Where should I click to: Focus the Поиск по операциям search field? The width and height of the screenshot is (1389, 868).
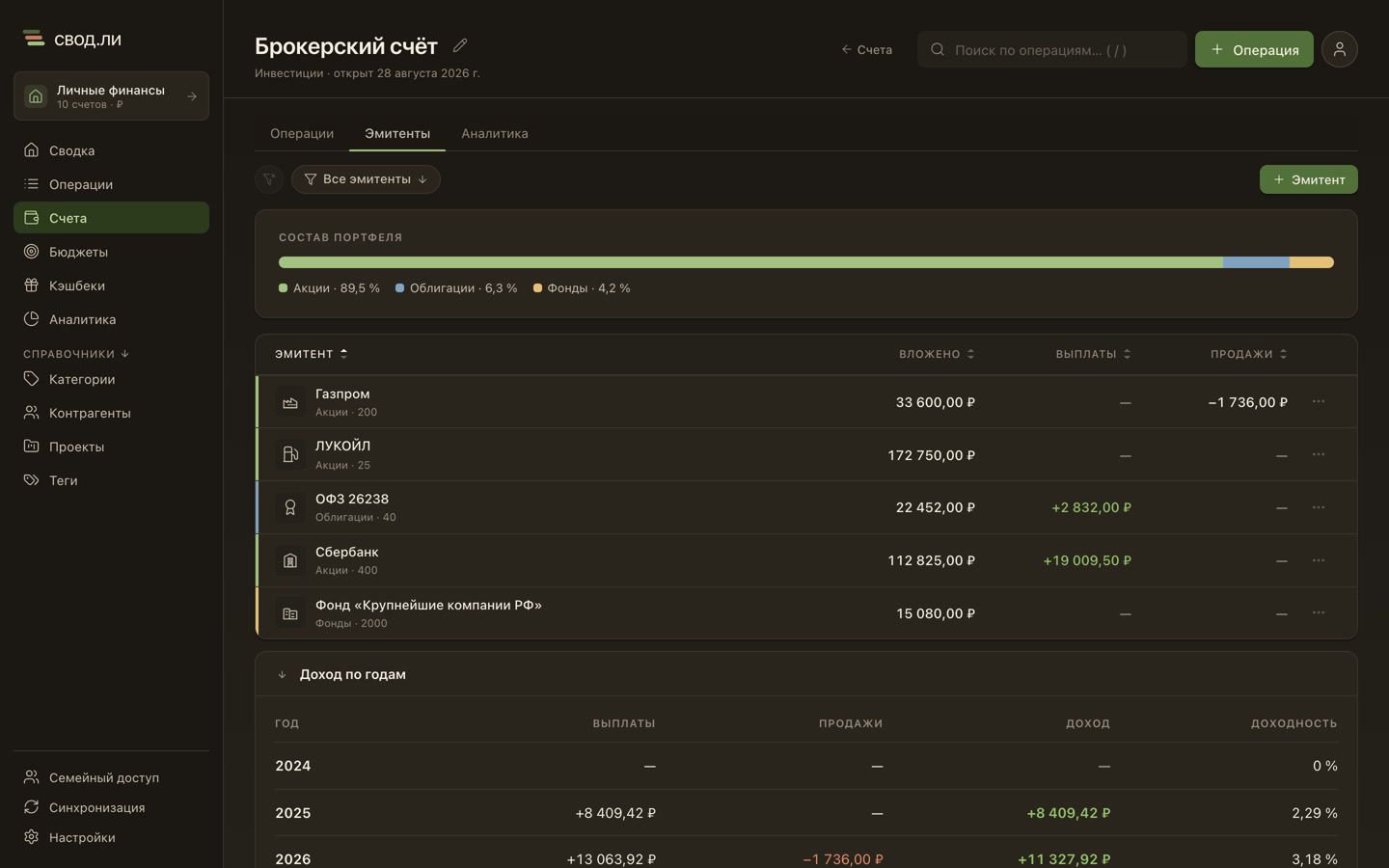[1052, 49]
